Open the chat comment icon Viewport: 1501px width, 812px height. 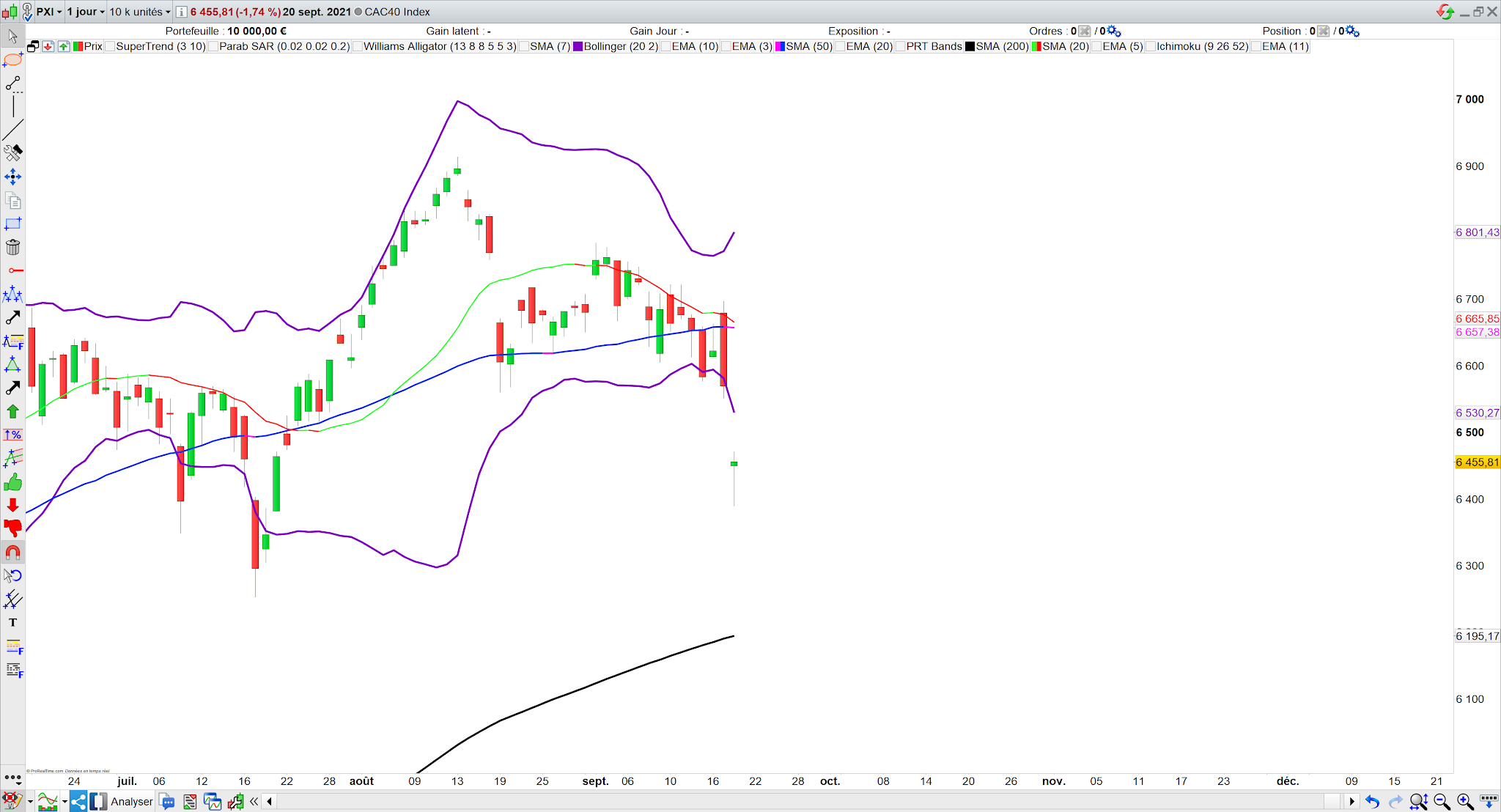click(167, 801)
